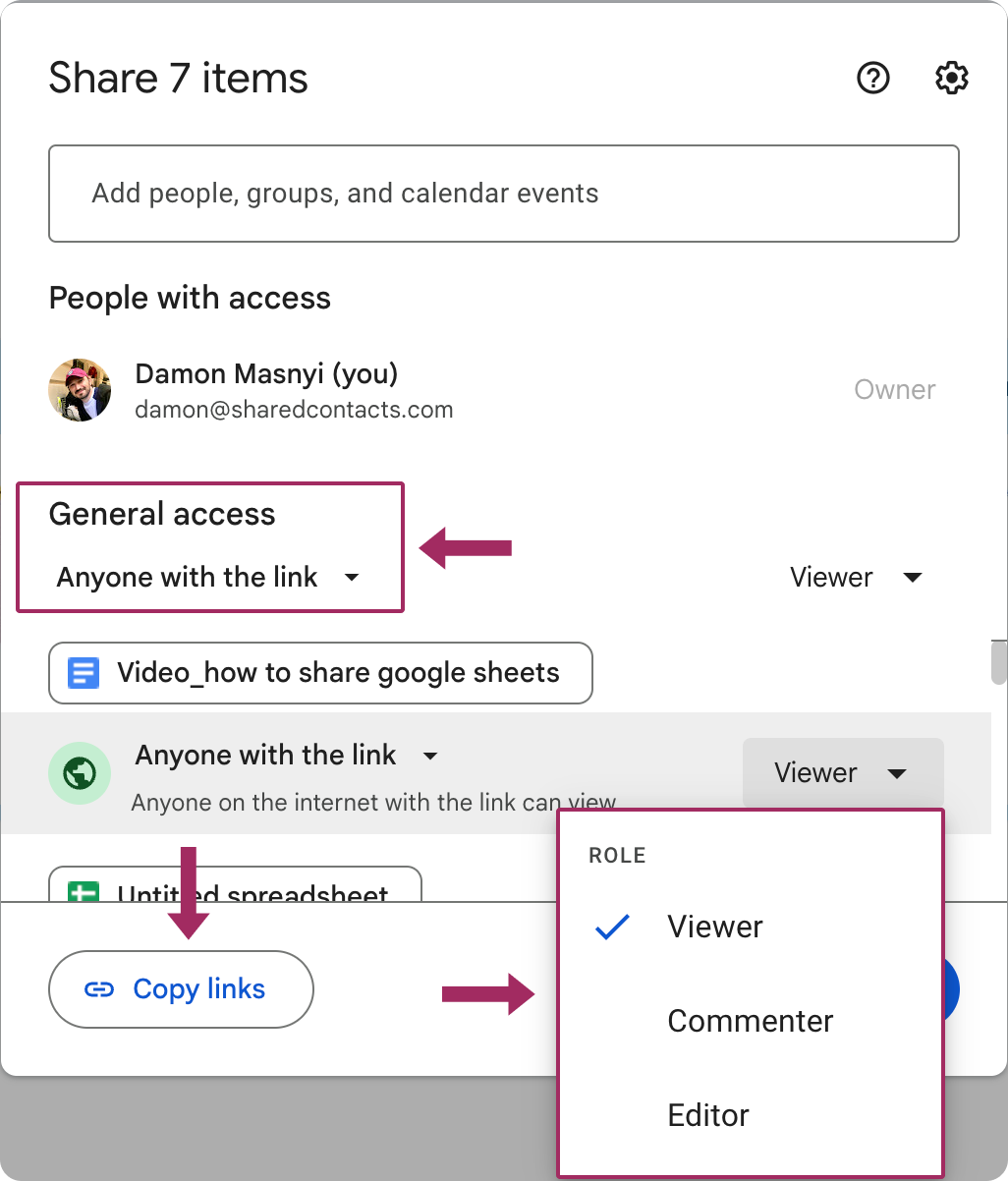
Task: Open the highlighted Viewer dropdown button
Action: (843, 773)
